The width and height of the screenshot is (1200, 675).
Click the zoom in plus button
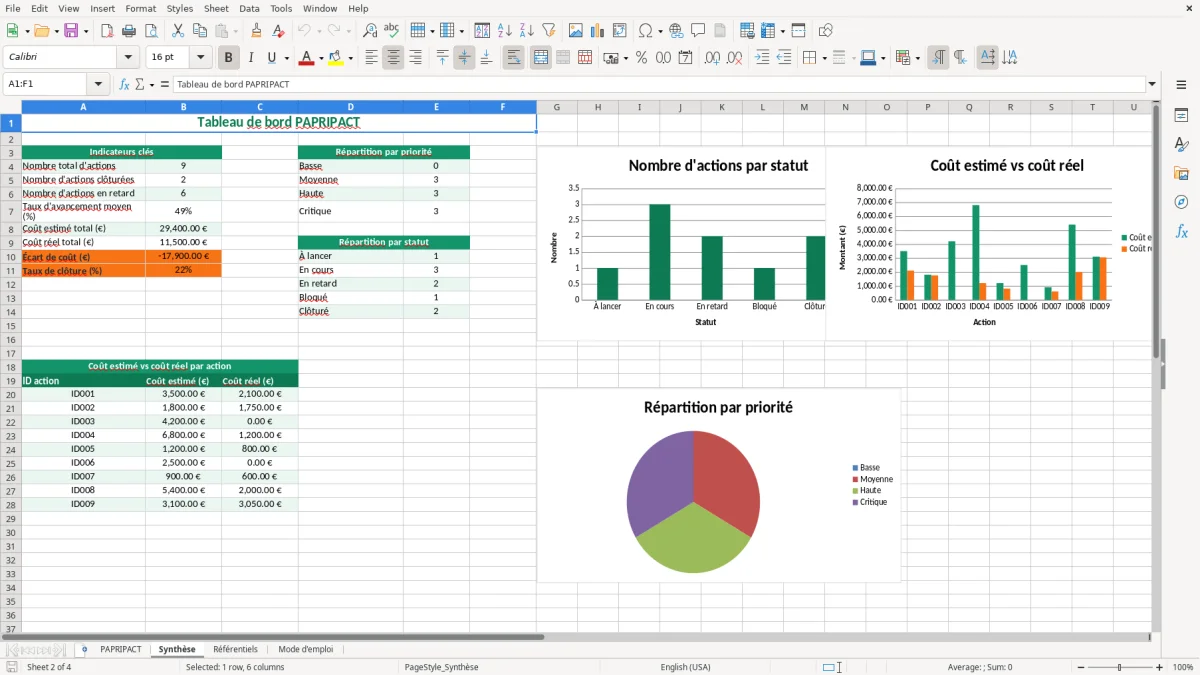1160,667
